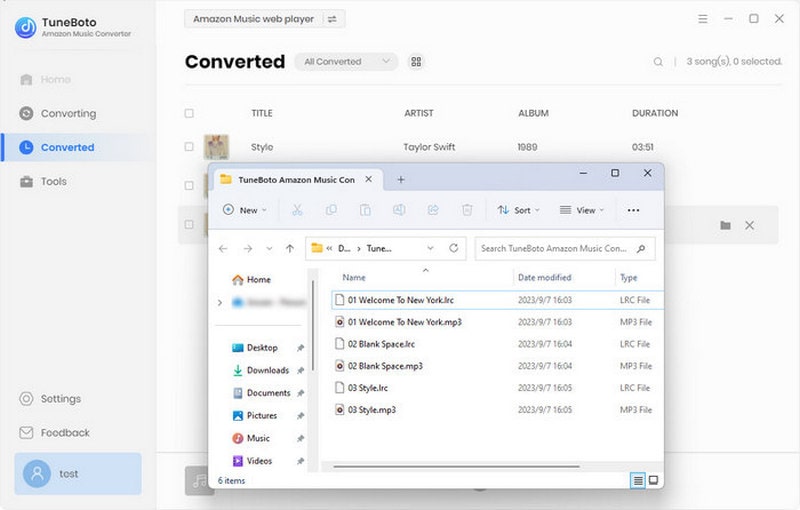Viewport: 800px width, 510px height.
Task: Click the Cut scissors icon
Action: pos(297,210)
